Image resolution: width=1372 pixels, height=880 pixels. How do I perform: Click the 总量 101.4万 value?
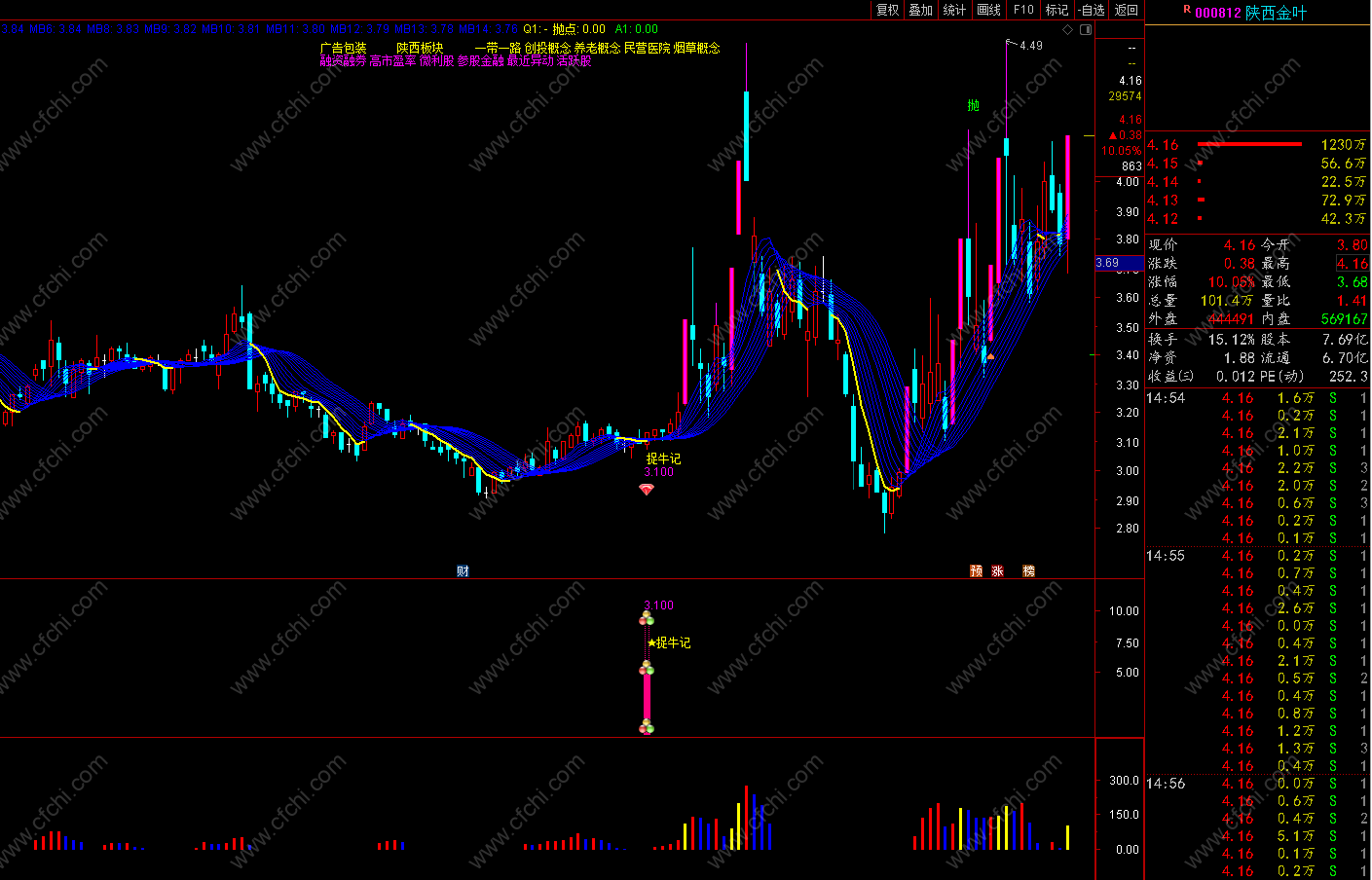pos(1229,301)
